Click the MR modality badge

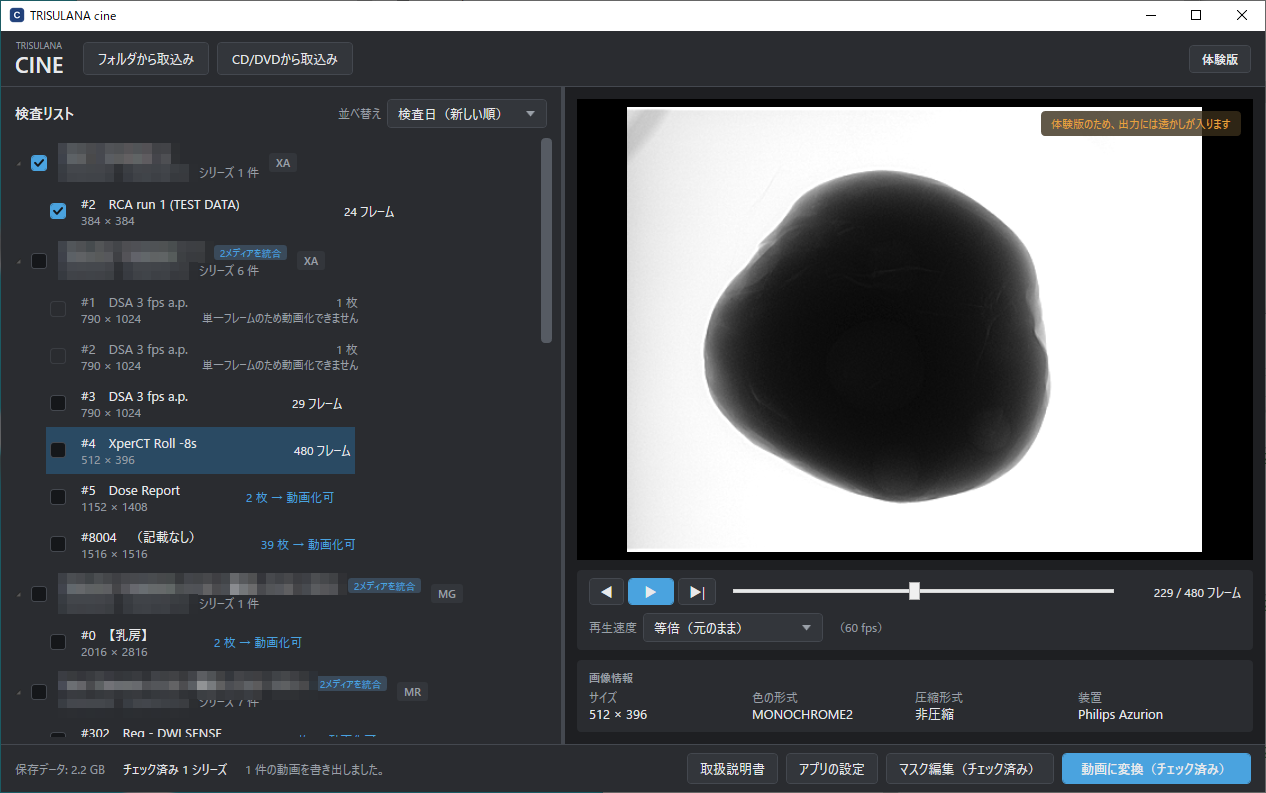click(x=413, y=691)
